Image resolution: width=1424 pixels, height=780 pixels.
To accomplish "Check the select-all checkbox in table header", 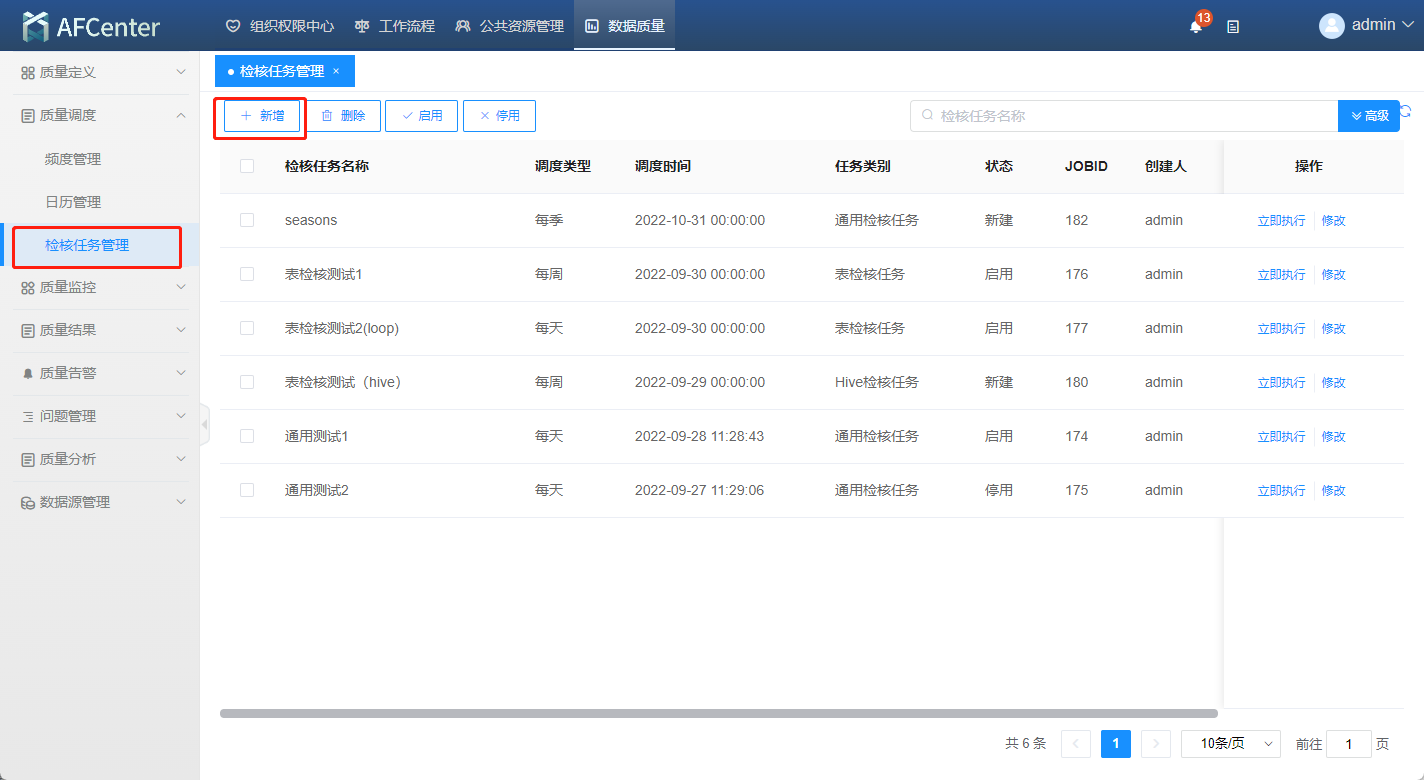I will coord(247,166).
